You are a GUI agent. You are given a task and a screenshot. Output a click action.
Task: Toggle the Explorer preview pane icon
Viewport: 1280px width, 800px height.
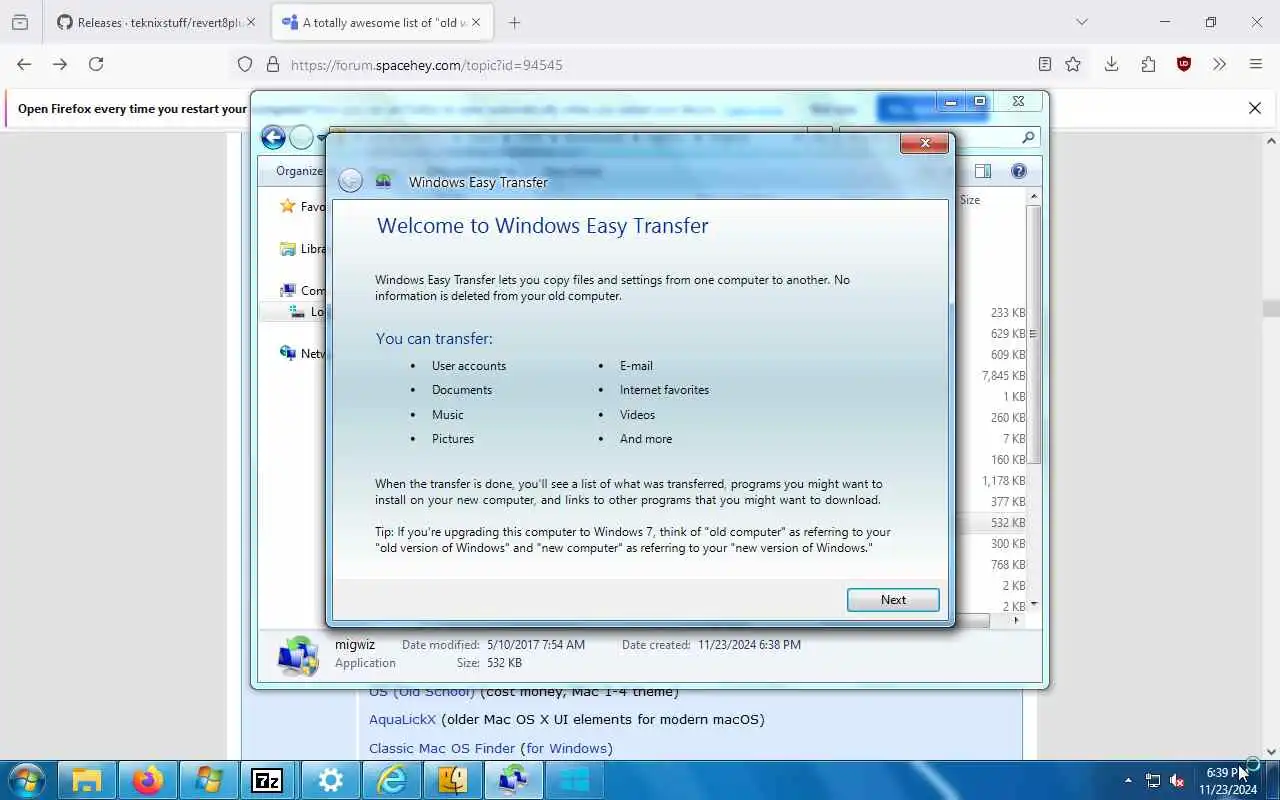coord(983,171)
